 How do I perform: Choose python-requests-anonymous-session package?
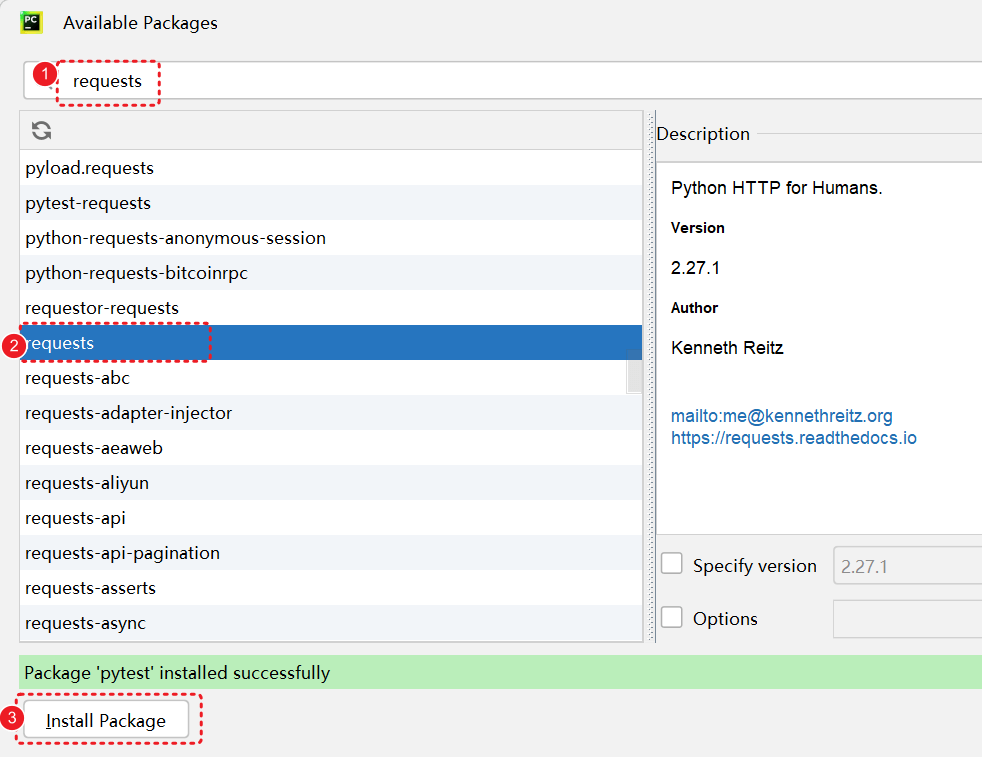176,238
